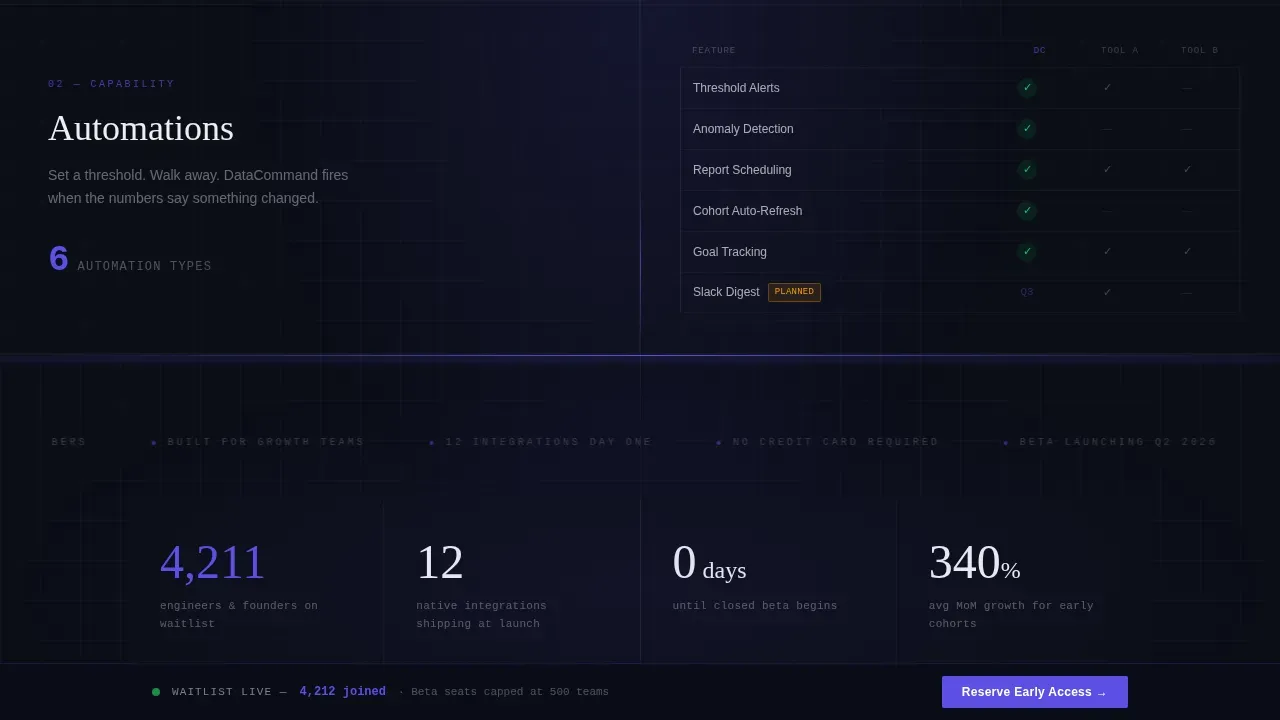The width and height of the screenshot is (1280, 720).
Task: Click the AUTOMATION TYPES label
Action: click(x=145, y=266)
